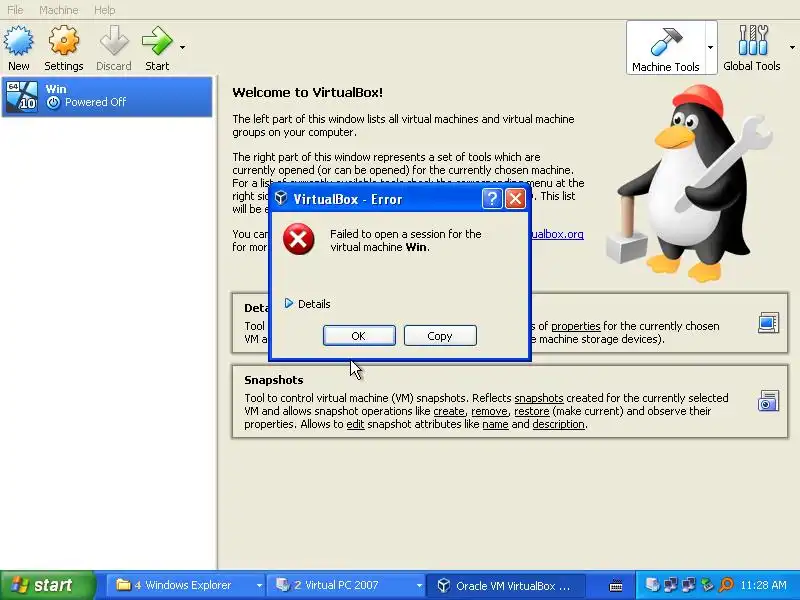The width and height of the screenshot is (800, 600).
Task: Click the 'remove' link in Snapshots description
Action: (x=489, y=411)
